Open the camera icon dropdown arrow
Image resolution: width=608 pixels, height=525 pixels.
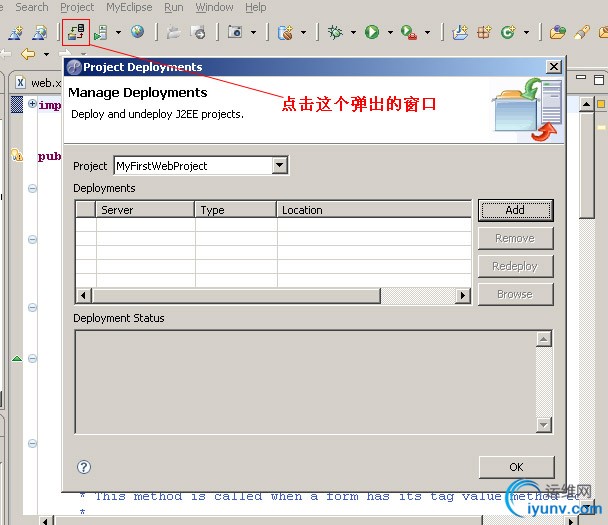[x=253, y=33]
